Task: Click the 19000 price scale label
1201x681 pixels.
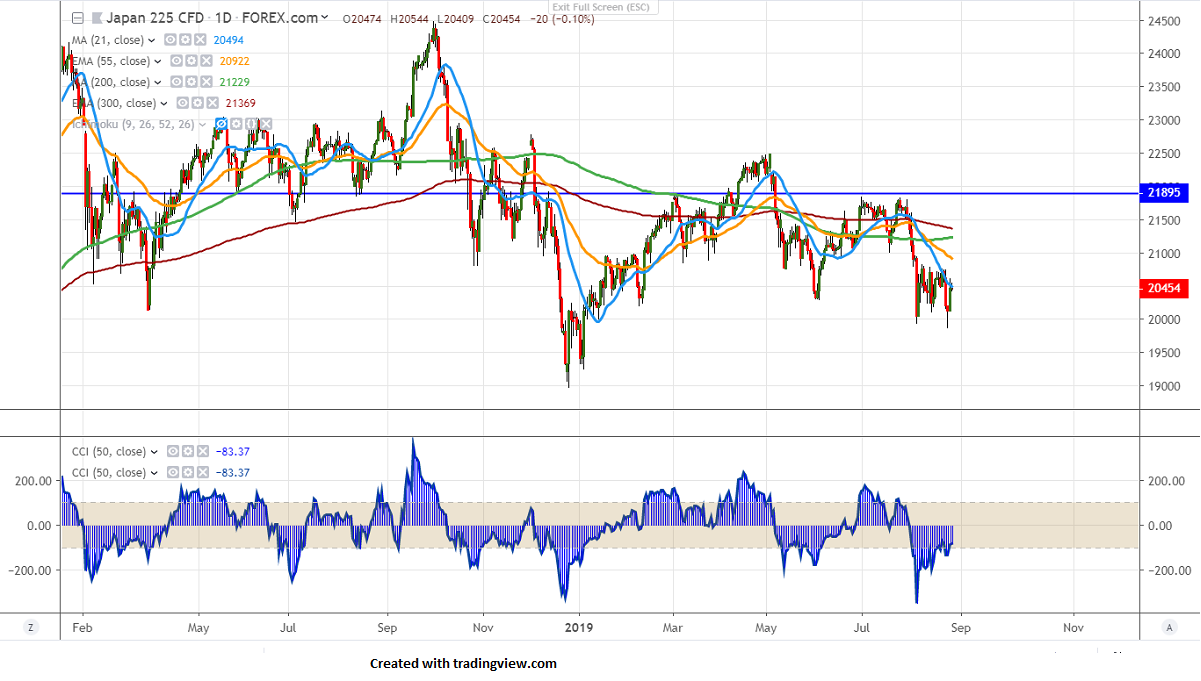Action: tap(1165, 386)
